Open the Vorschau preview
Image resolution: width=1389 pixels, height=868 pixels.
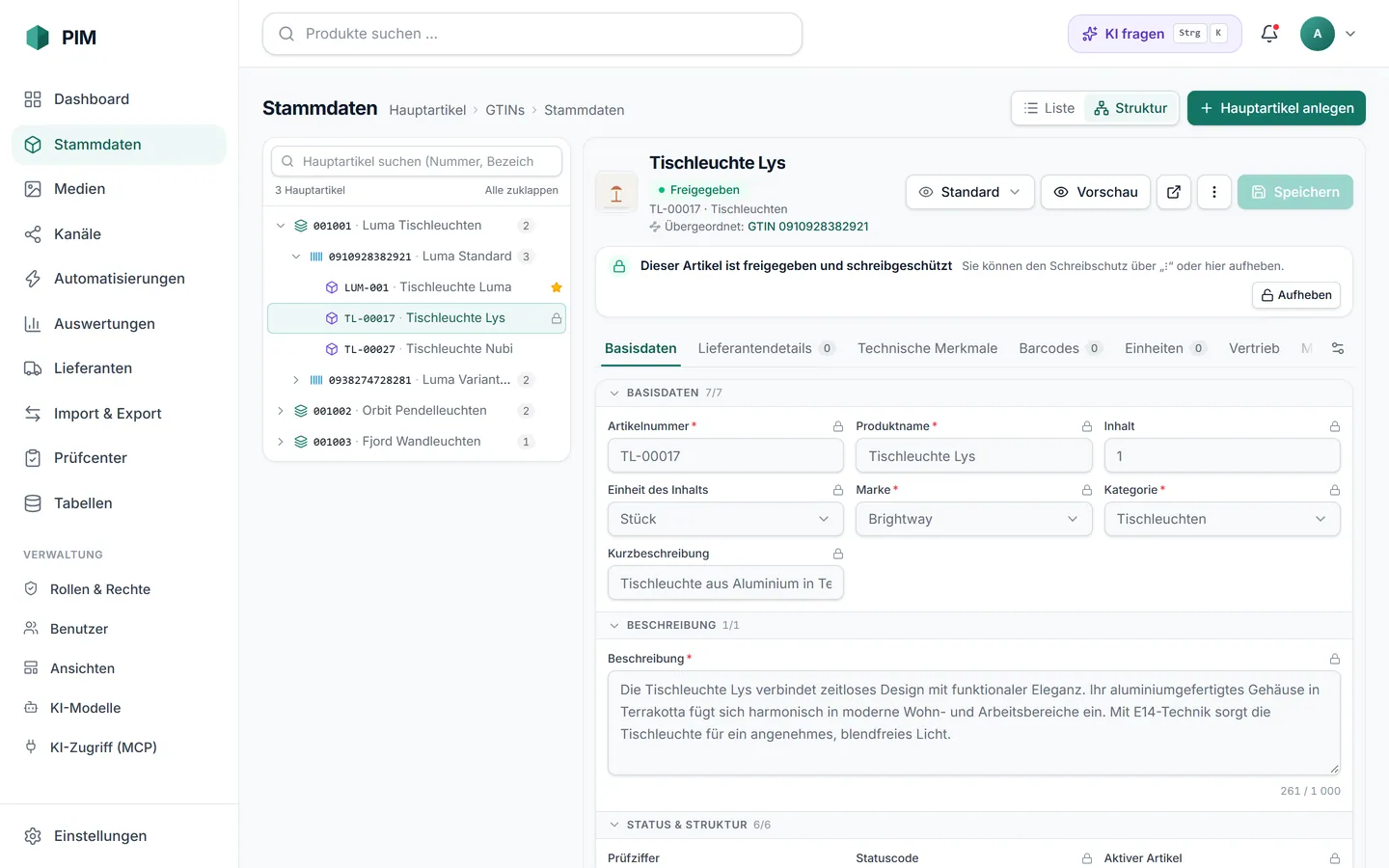tap(1096, 192)
